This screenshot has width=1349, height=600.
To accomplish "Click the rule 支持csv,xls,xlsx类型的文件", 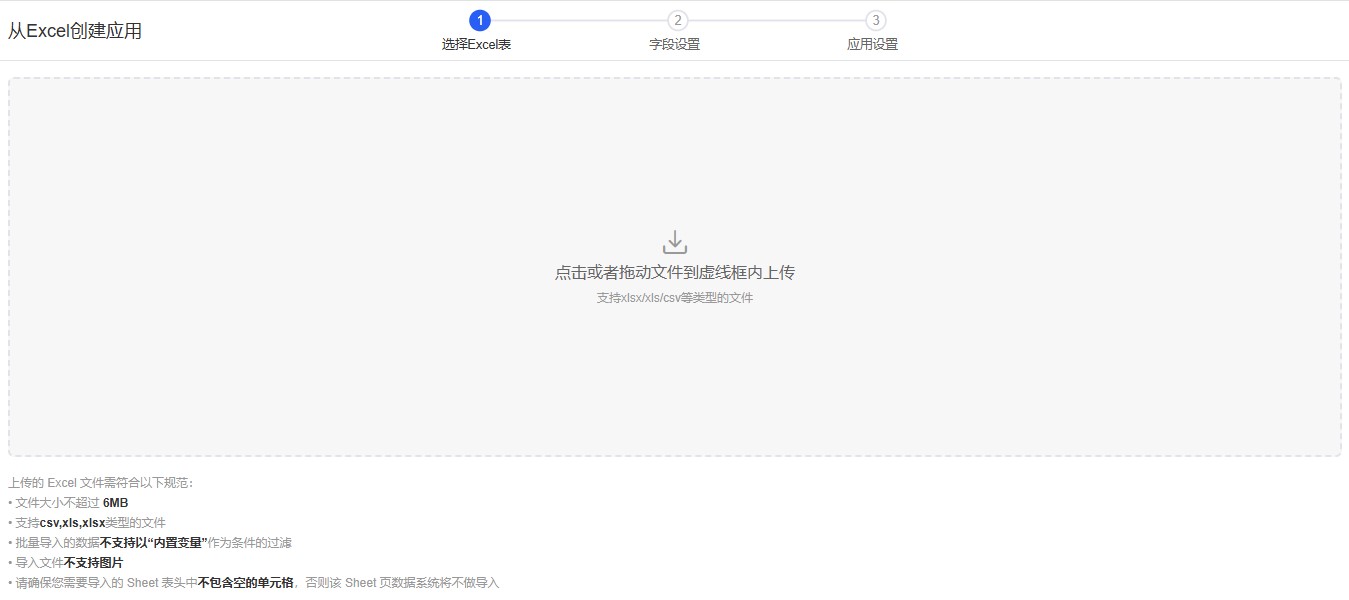I will coord(87,523).
